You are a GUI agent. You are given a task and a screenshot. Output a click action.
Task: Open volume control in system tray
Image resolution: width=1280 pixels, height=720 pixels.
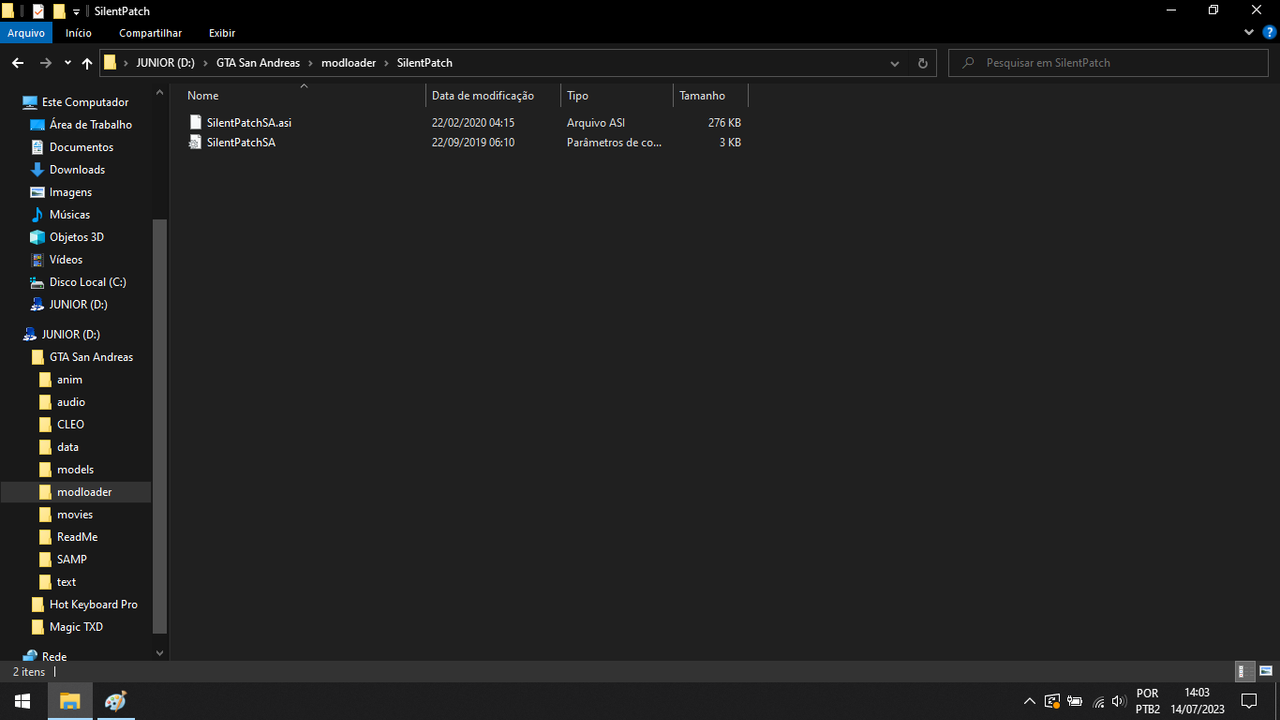1118,701
